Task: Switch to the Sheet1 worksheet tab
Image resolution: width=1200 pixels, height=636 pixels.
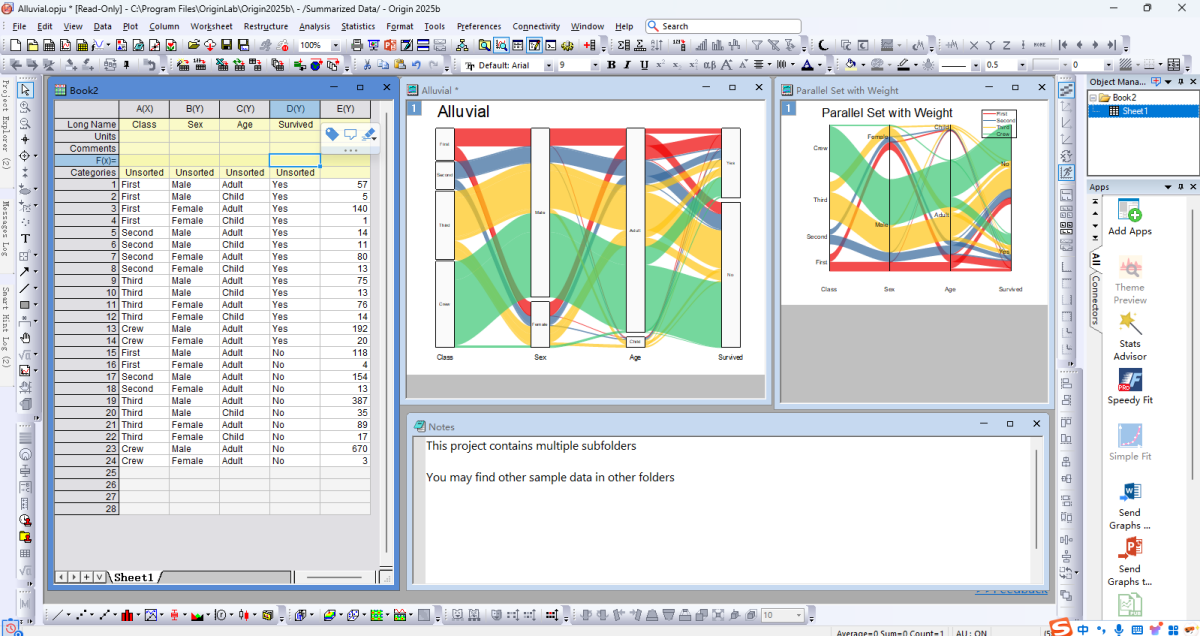Action: (133, 577)
